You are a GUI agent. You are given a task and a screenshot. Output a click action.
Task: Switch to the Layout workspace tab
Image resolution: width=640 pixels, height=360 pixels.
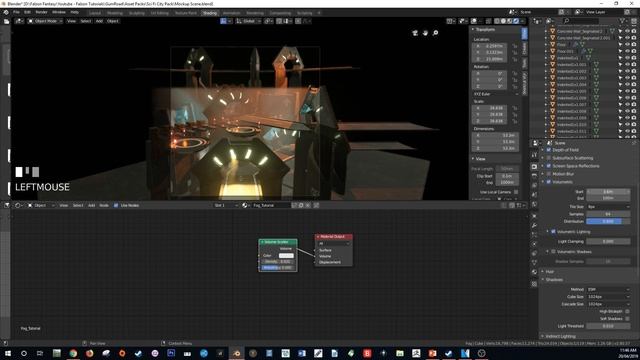click(95, 13)
